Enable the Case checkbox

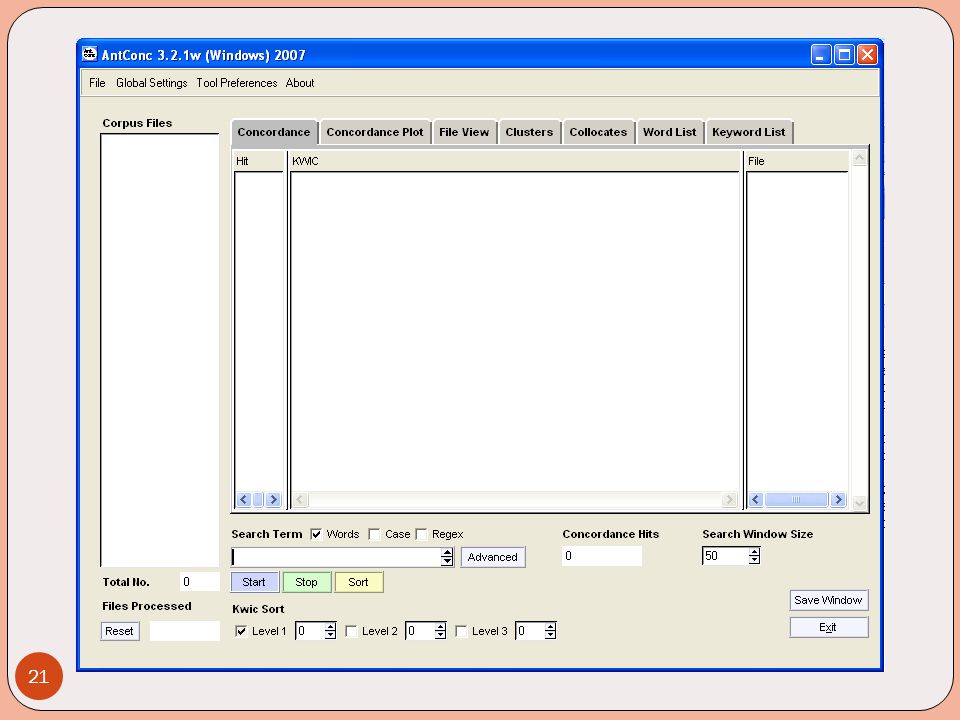click(x=374, y=534)
